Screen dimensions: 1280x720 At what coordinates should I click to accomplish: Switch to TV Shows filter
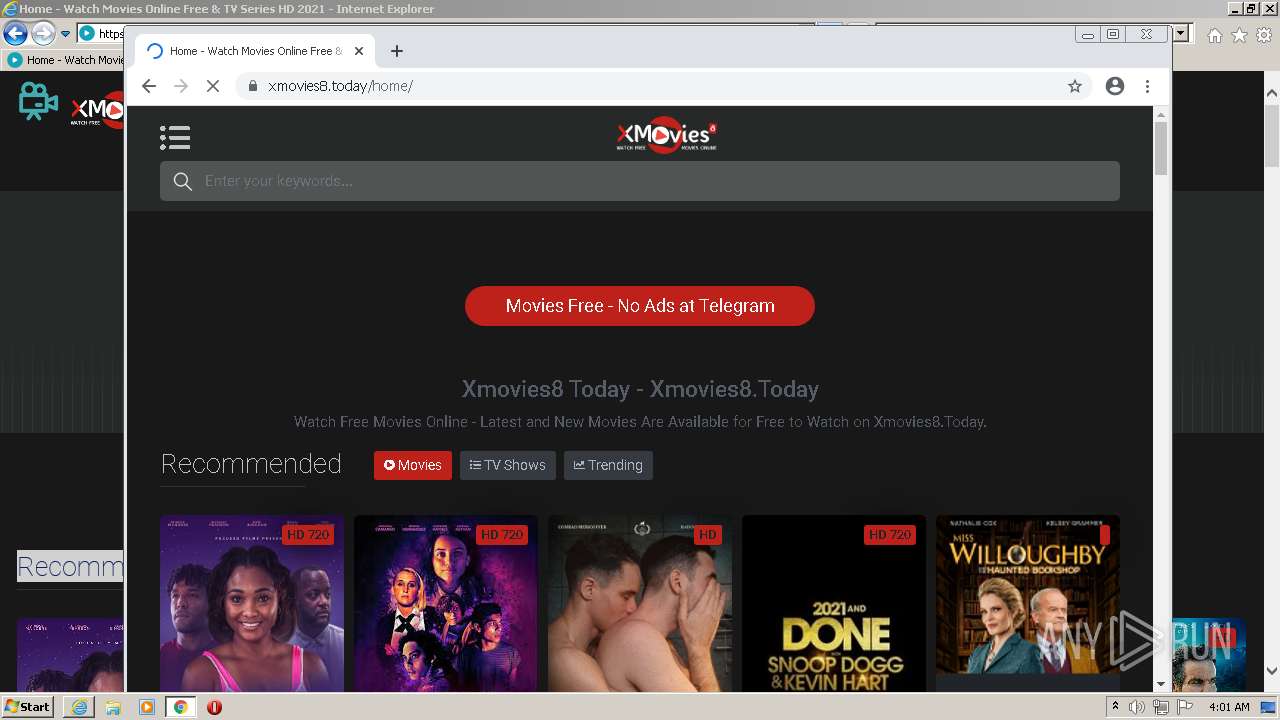pyautogui.click(x=508, y=465)
